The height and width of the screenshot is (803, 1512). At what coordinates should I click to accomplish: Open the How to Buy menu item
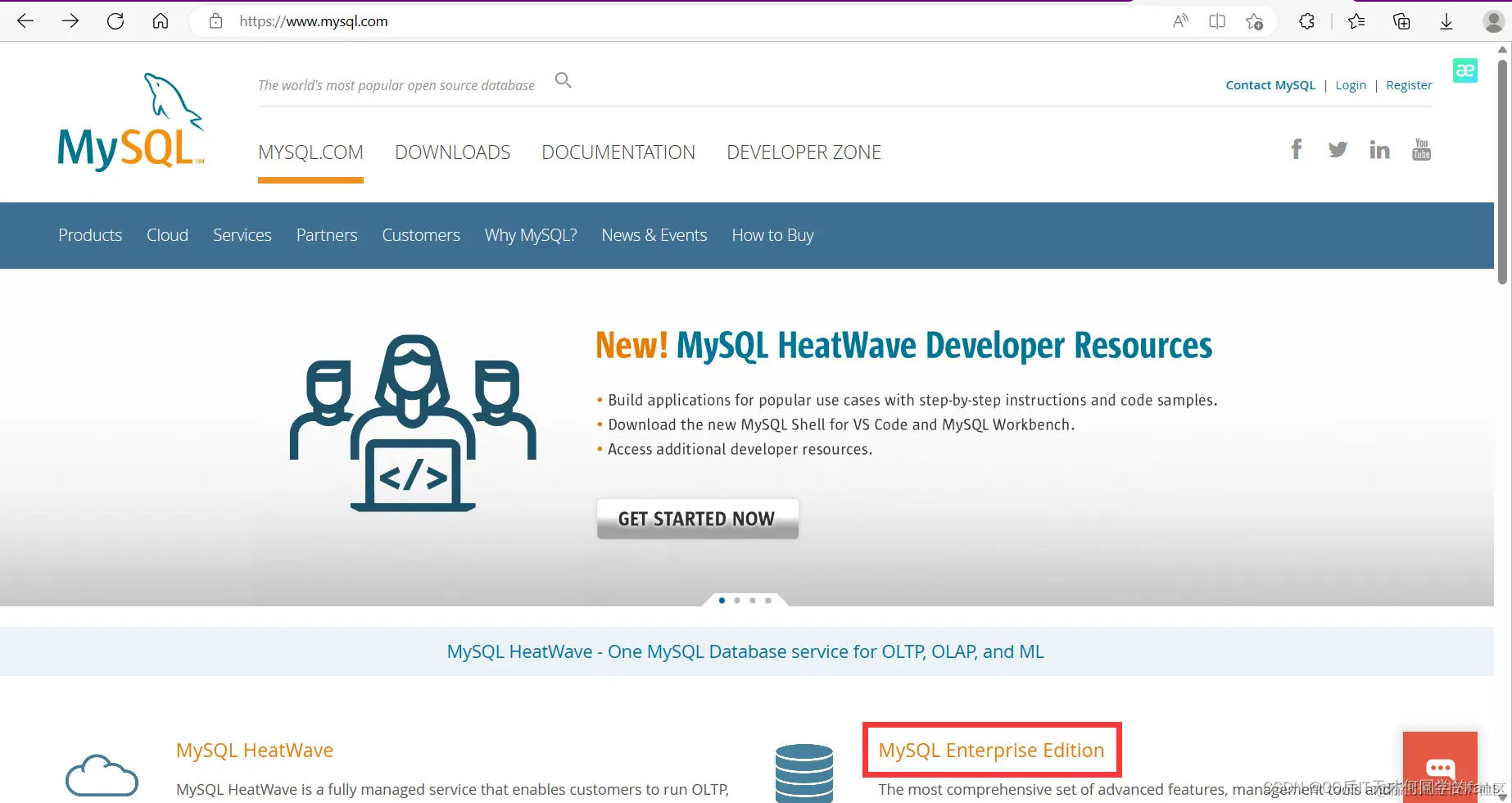click(772, 235)
